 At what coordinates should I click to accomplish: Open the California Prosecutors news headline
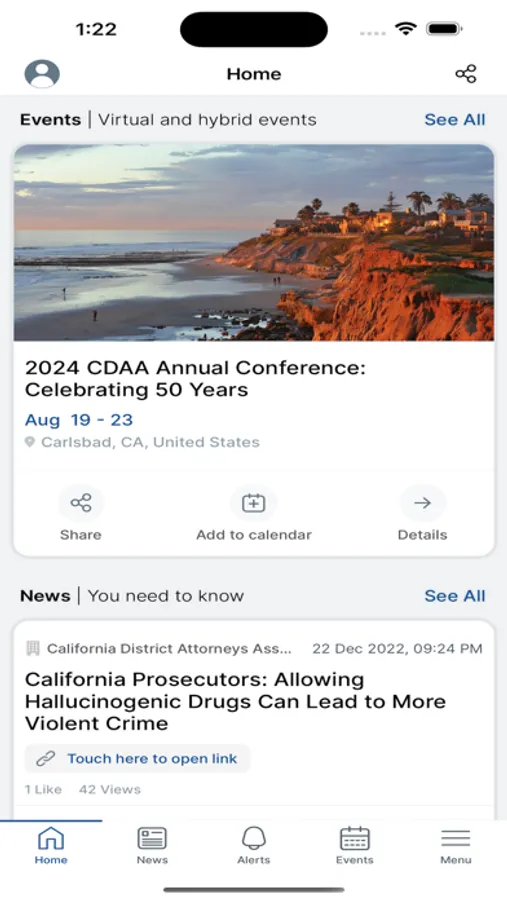[x=235, y=701]
